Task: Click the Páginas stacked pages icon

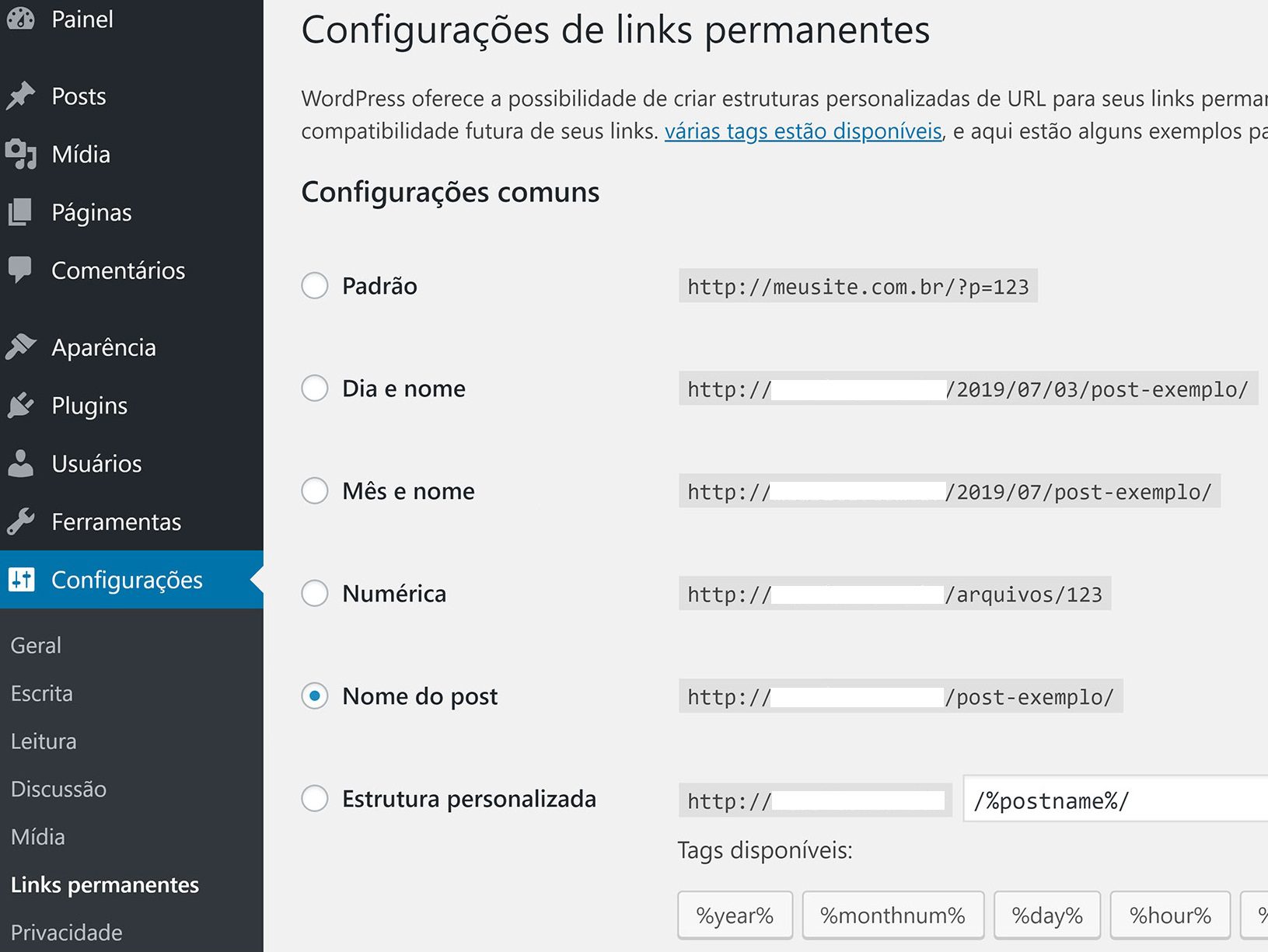Action: coord(21,212)
